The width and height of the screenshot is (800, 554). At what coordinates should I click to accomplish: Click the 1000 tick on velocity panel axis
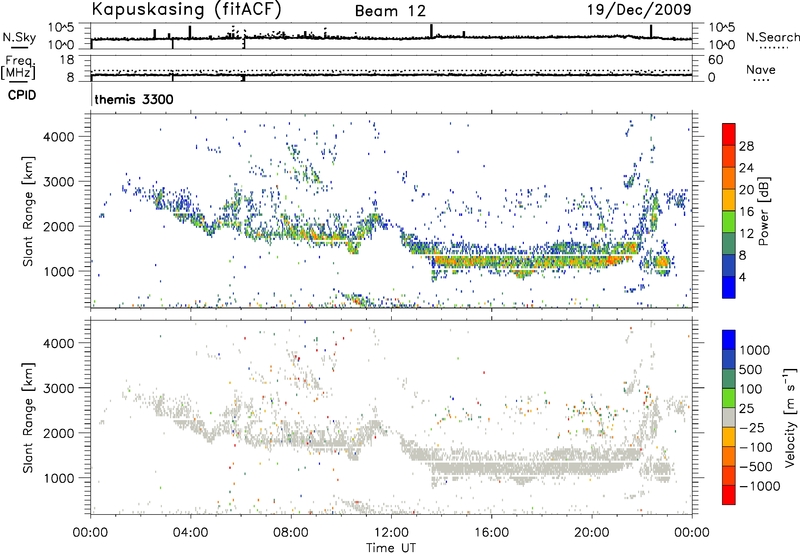(58, 478)
